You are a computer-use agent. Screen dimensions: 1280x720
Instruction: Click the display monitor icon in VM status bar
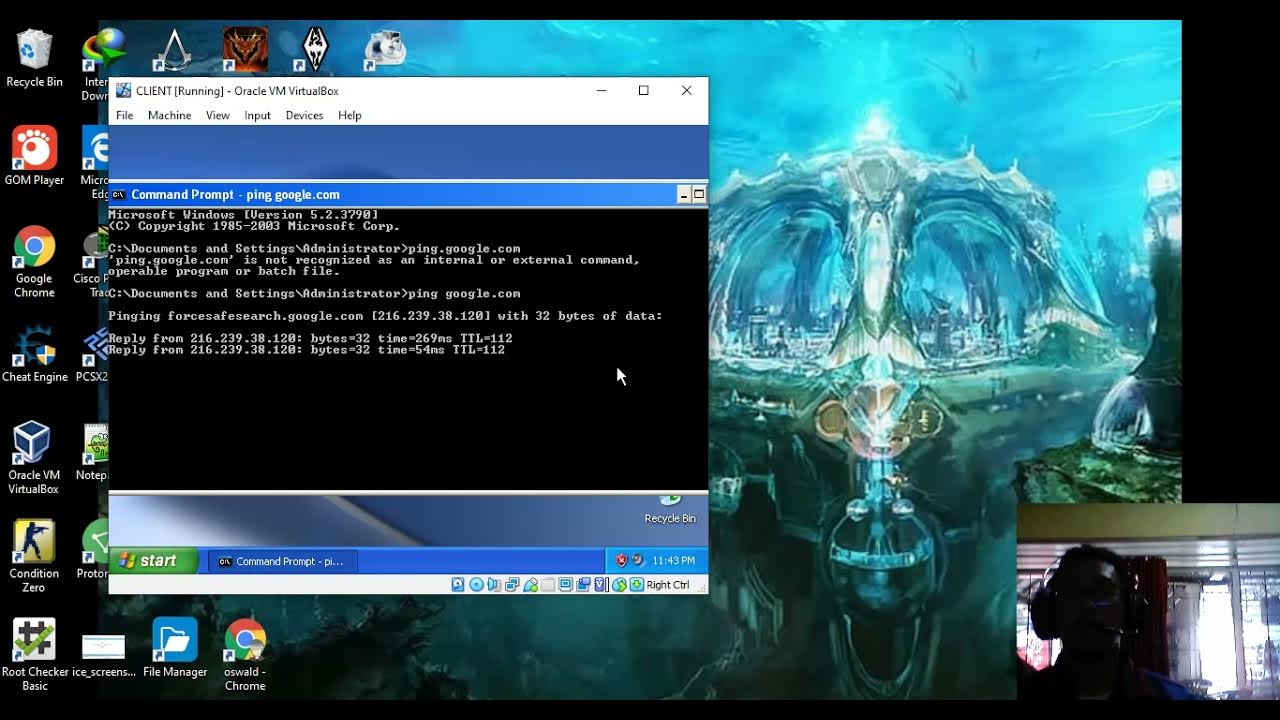(566, 585)
